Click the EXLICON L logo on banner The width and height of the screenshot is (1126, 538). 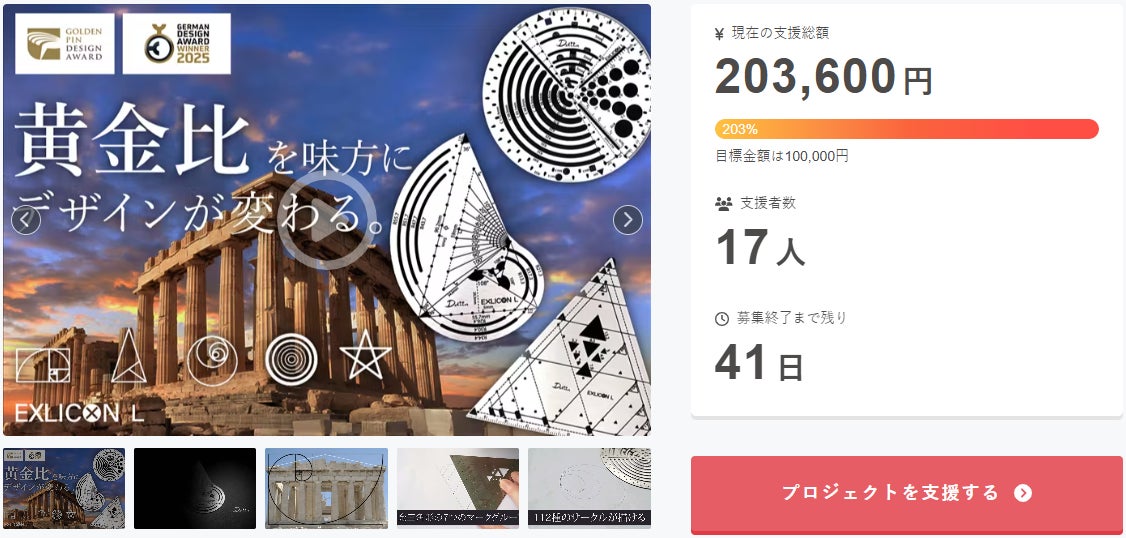click(79, 413)
